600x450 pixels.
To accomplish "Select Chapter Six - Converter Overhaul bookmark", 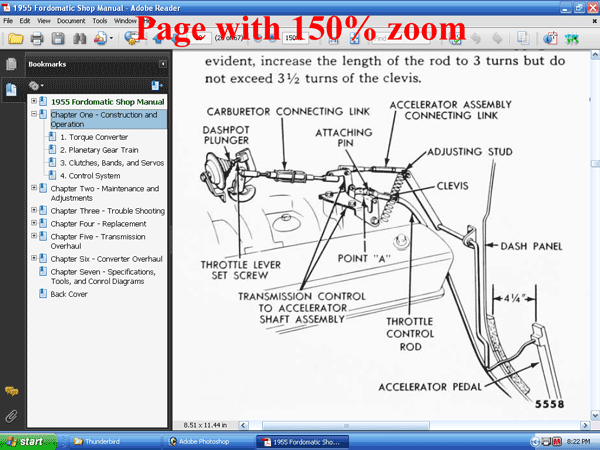I will point(106,259).
